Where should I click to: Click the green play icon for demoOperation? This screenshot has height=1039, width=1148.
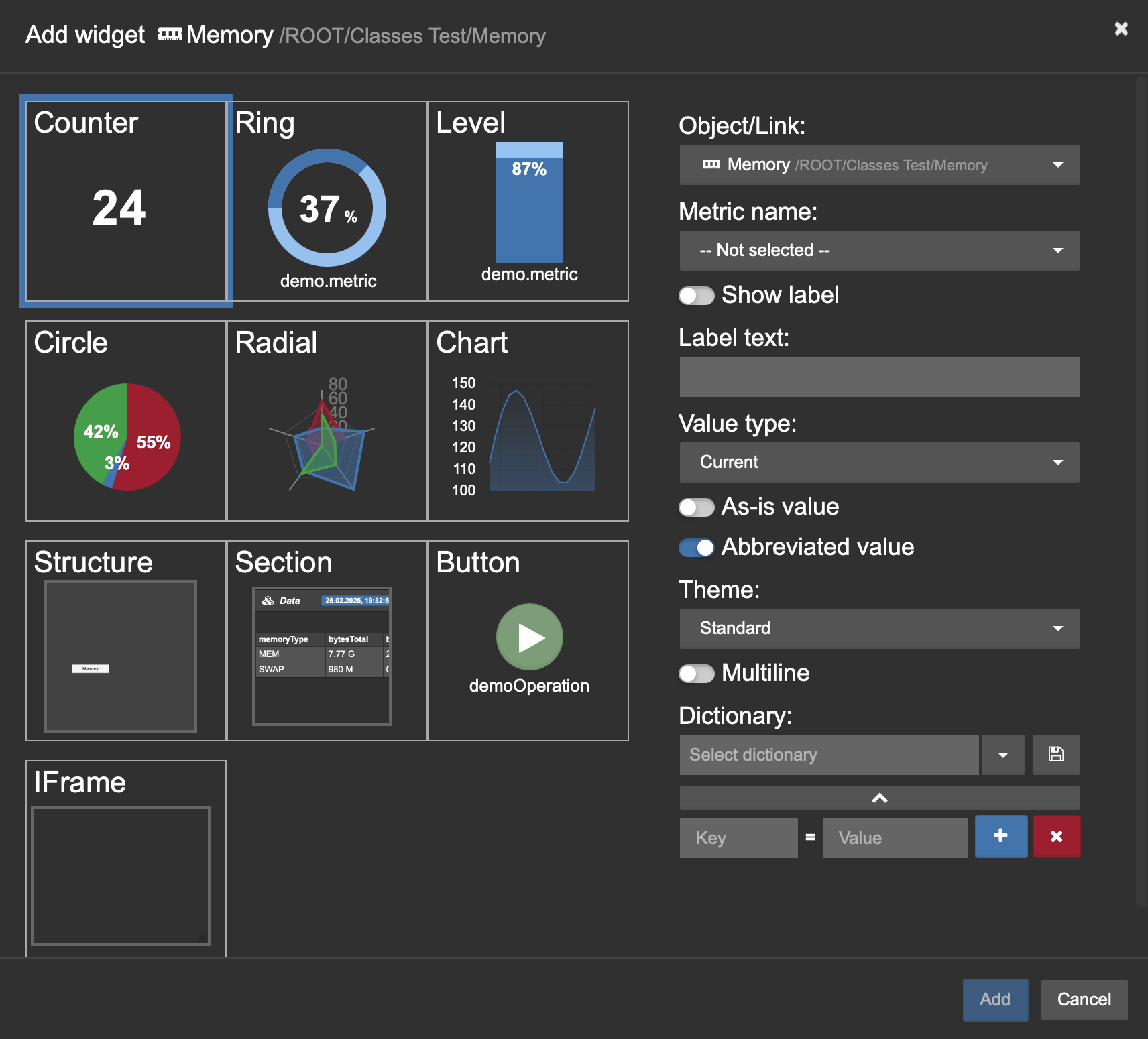coord(530,637)
